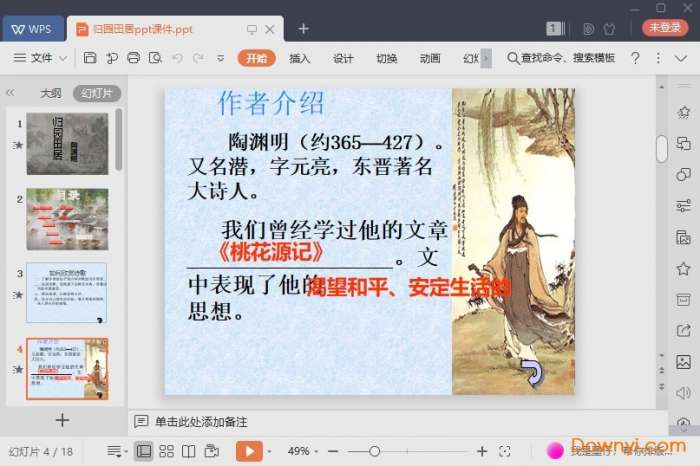Click the Undo arrow
The height and width of the screenshot is (466, 700).
pyautogui.click(x=177, y=58)
